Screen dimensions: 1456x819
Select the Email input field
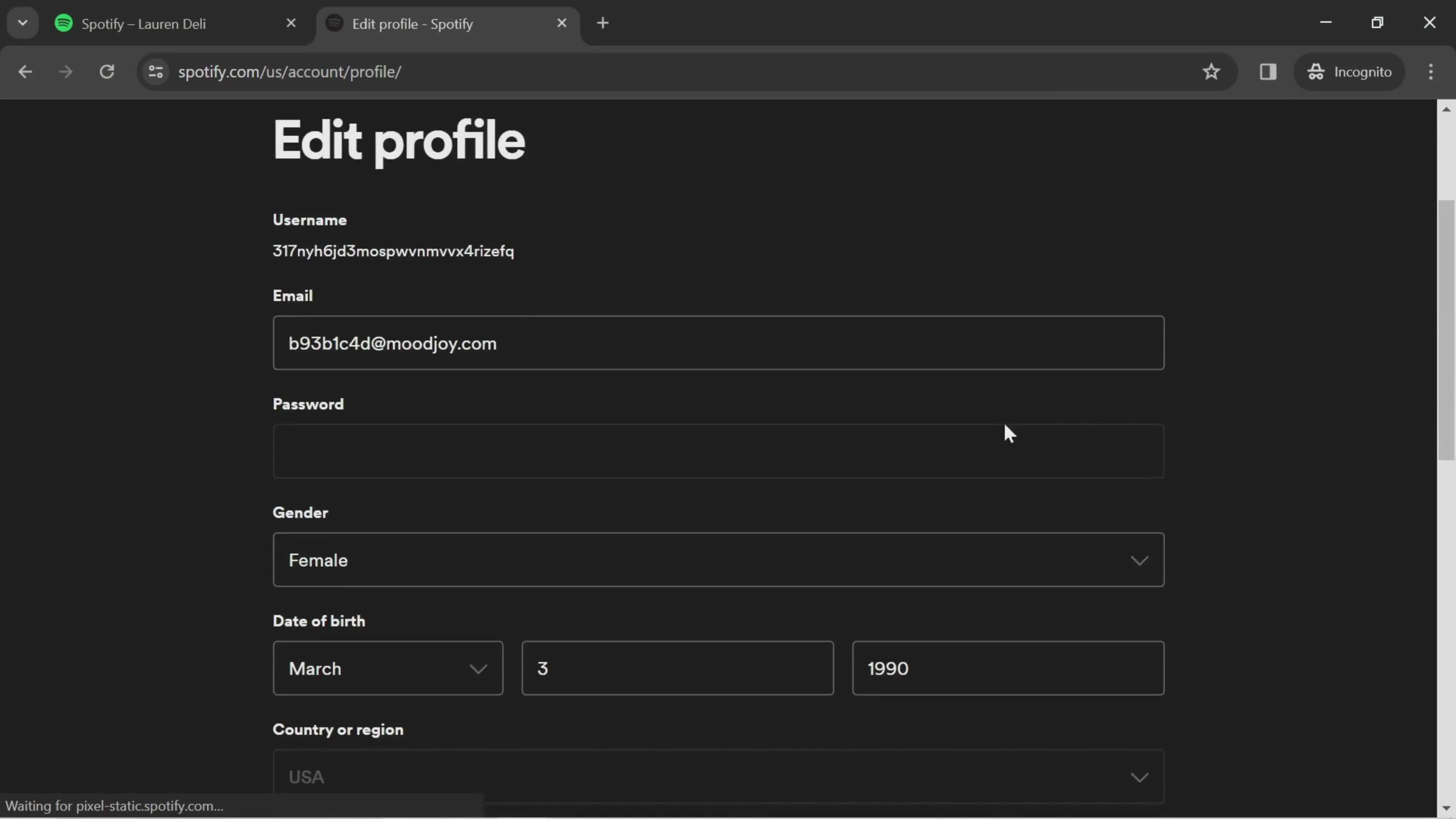[x=718, y=343]
